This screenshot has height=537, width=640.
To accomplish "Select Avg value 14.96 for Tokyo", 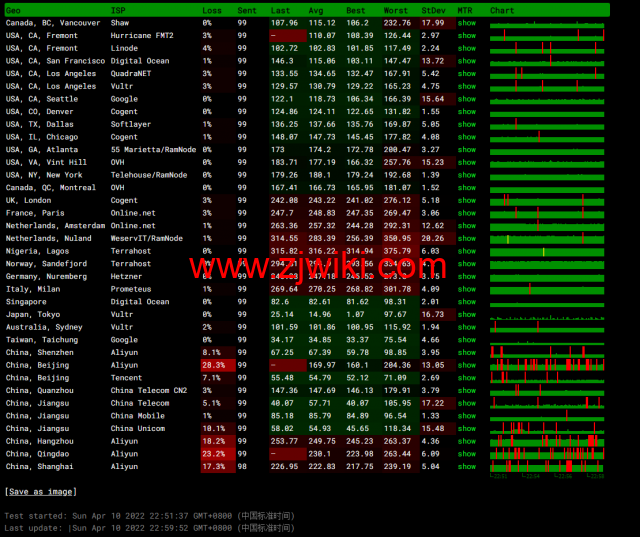I will coord(320,314).
